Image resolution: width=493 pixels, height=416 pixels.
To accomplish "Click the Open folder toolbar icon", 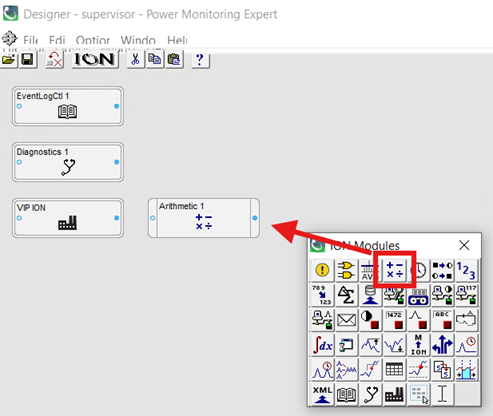I will [9, 60].
